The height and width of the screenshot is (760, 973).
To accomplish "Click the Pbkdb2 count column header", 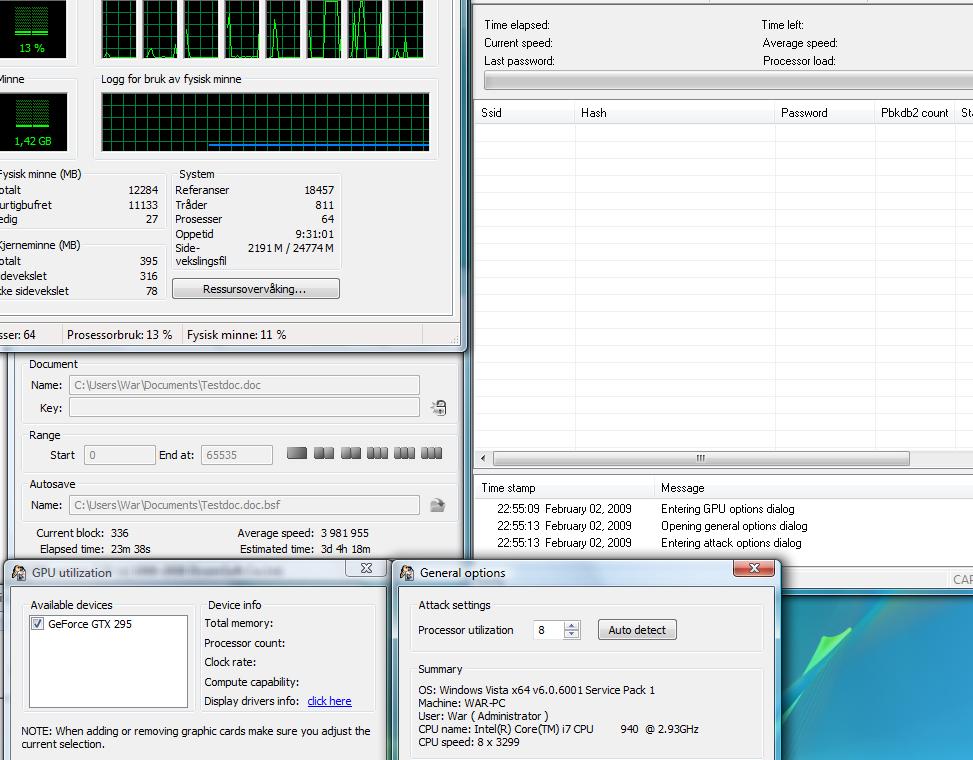I will pyautogui.click(x=915, y=113).
